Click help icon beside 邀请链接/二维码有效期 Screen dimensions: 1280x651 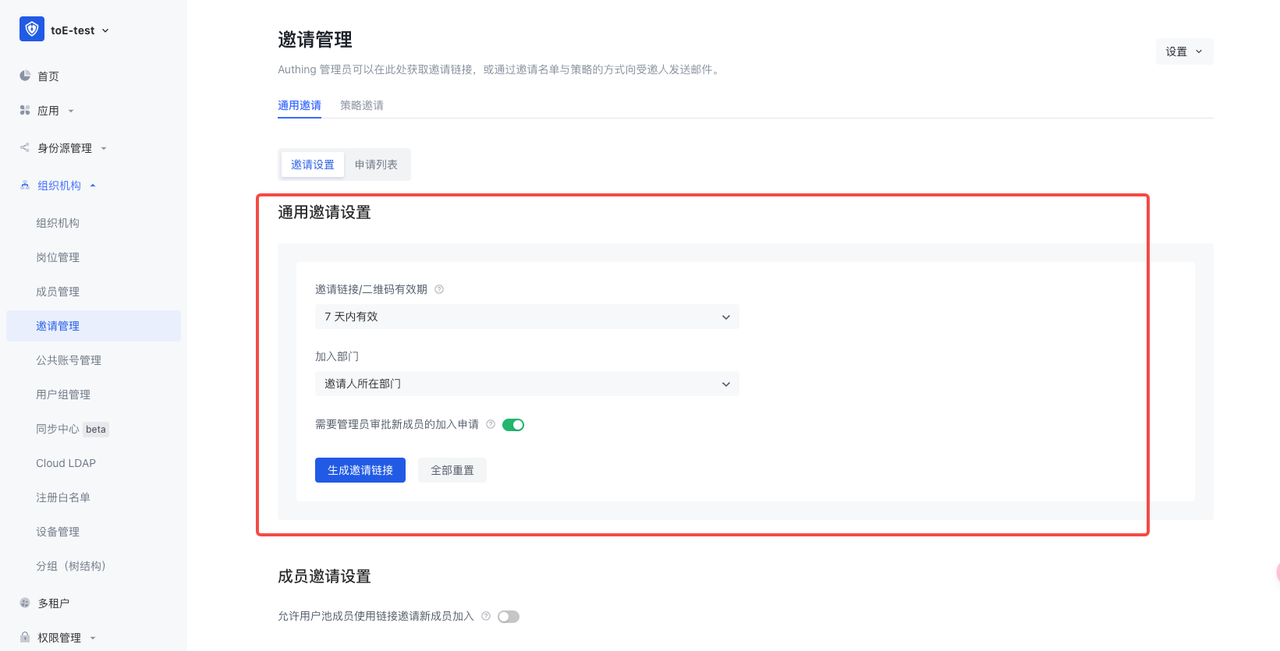point(439,289)
